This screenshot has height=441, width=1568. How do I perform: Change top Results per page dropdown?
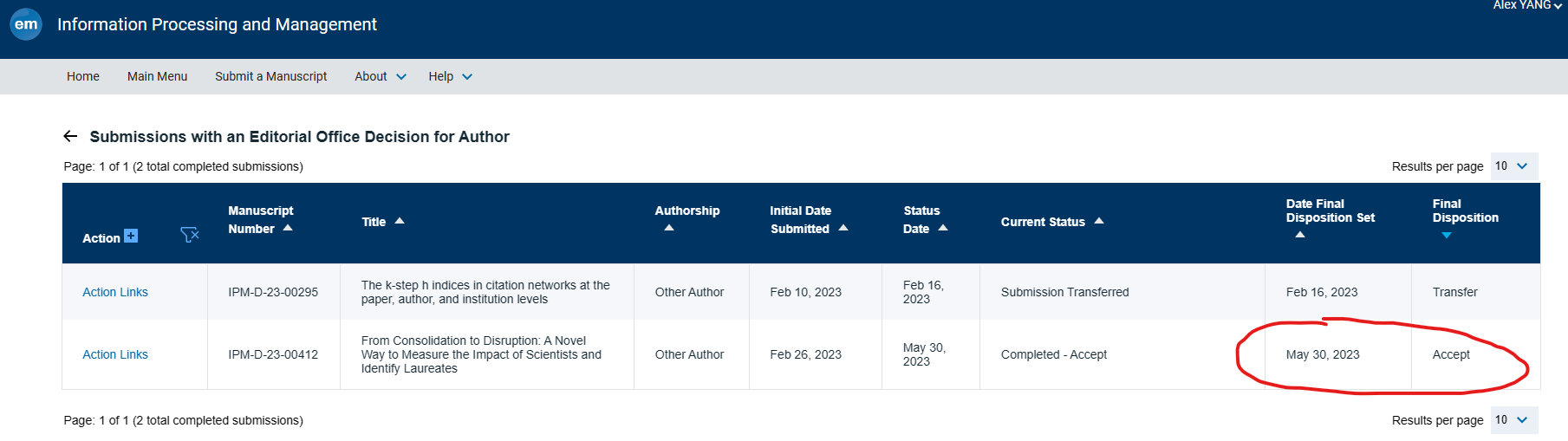point(1513,166)
